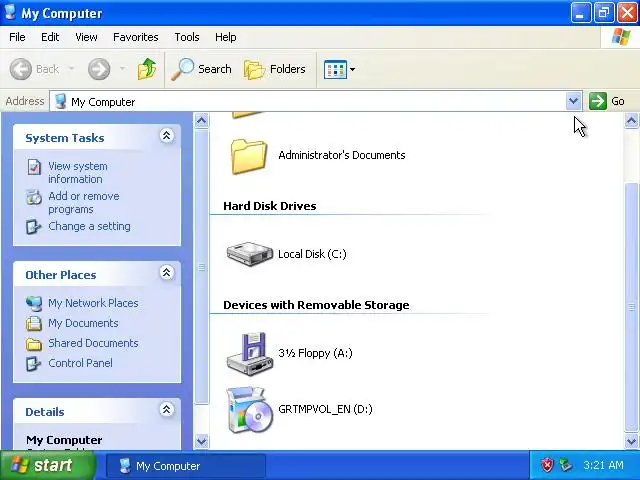This screenshot has height=480, width=640.
Task: Click file list scrollbar up arrow
Action: point(631,120)
